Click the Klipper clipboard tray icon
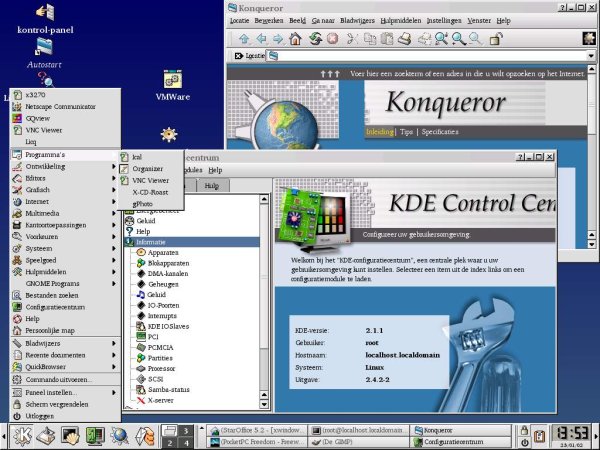 click(x=540, y=436)
